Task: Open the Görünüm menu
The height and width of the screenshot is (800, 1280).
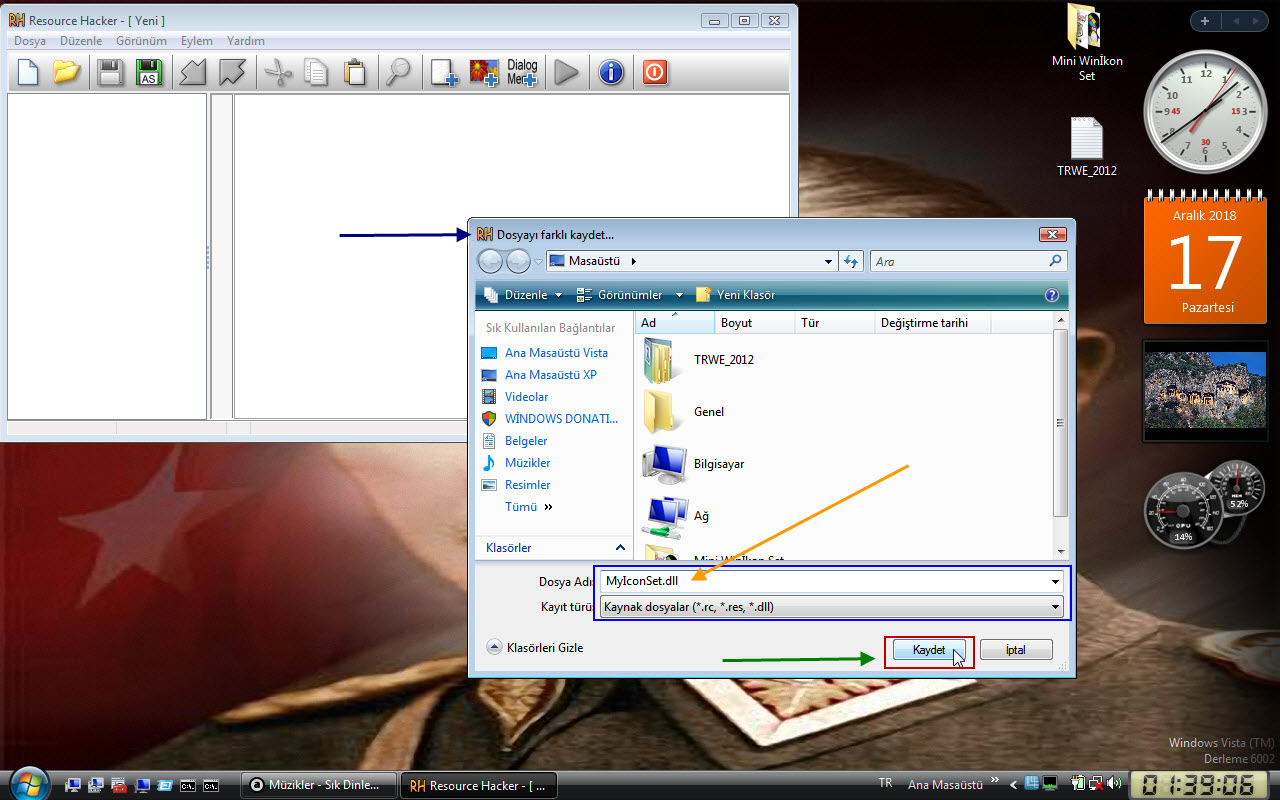Action: pos(141,41)
